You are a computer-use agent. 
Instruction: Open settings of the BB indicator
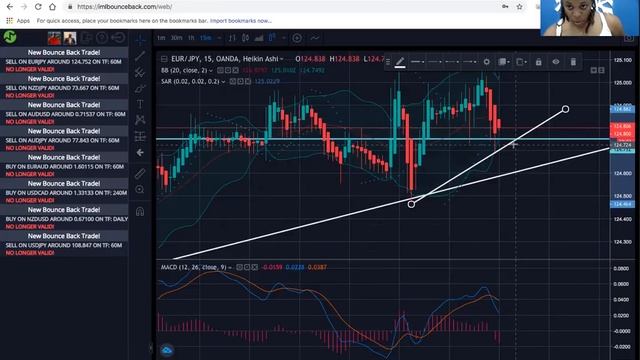tap(228, 71)
